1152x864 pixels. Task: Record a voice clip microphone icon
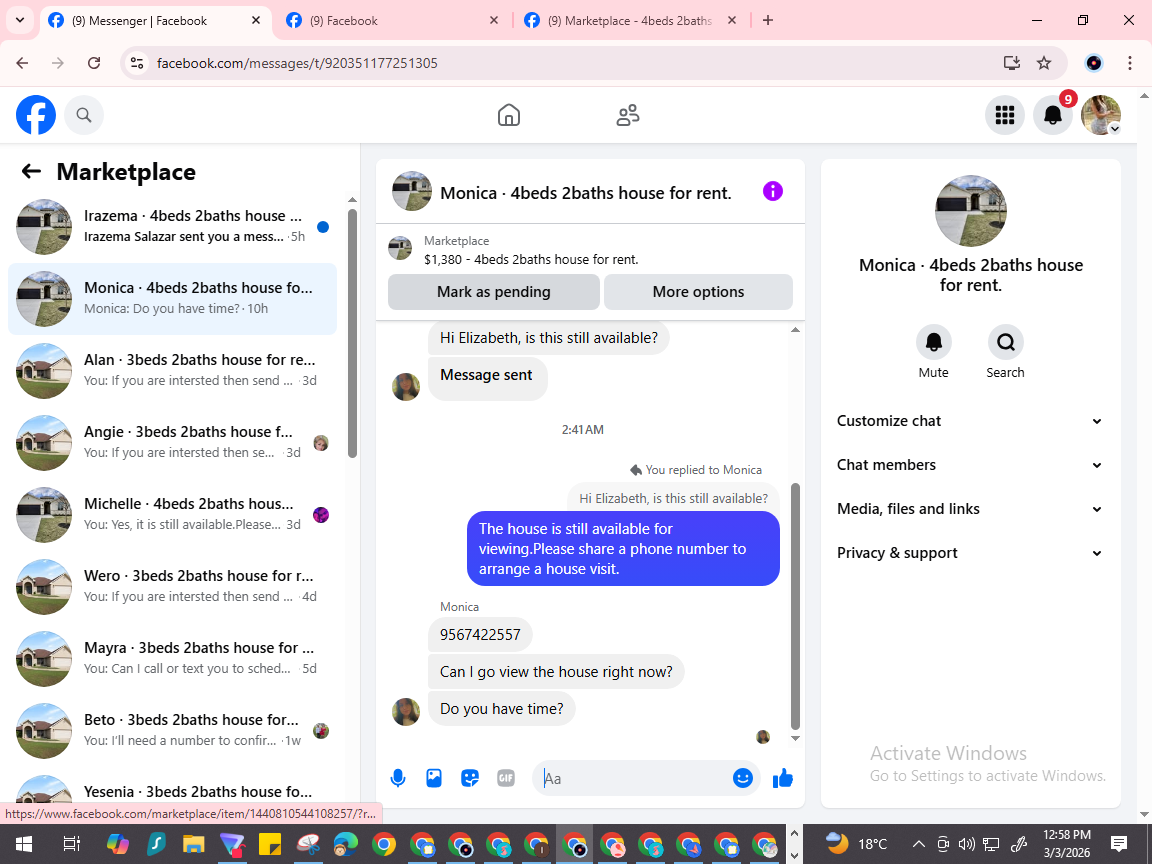(397, 778)
